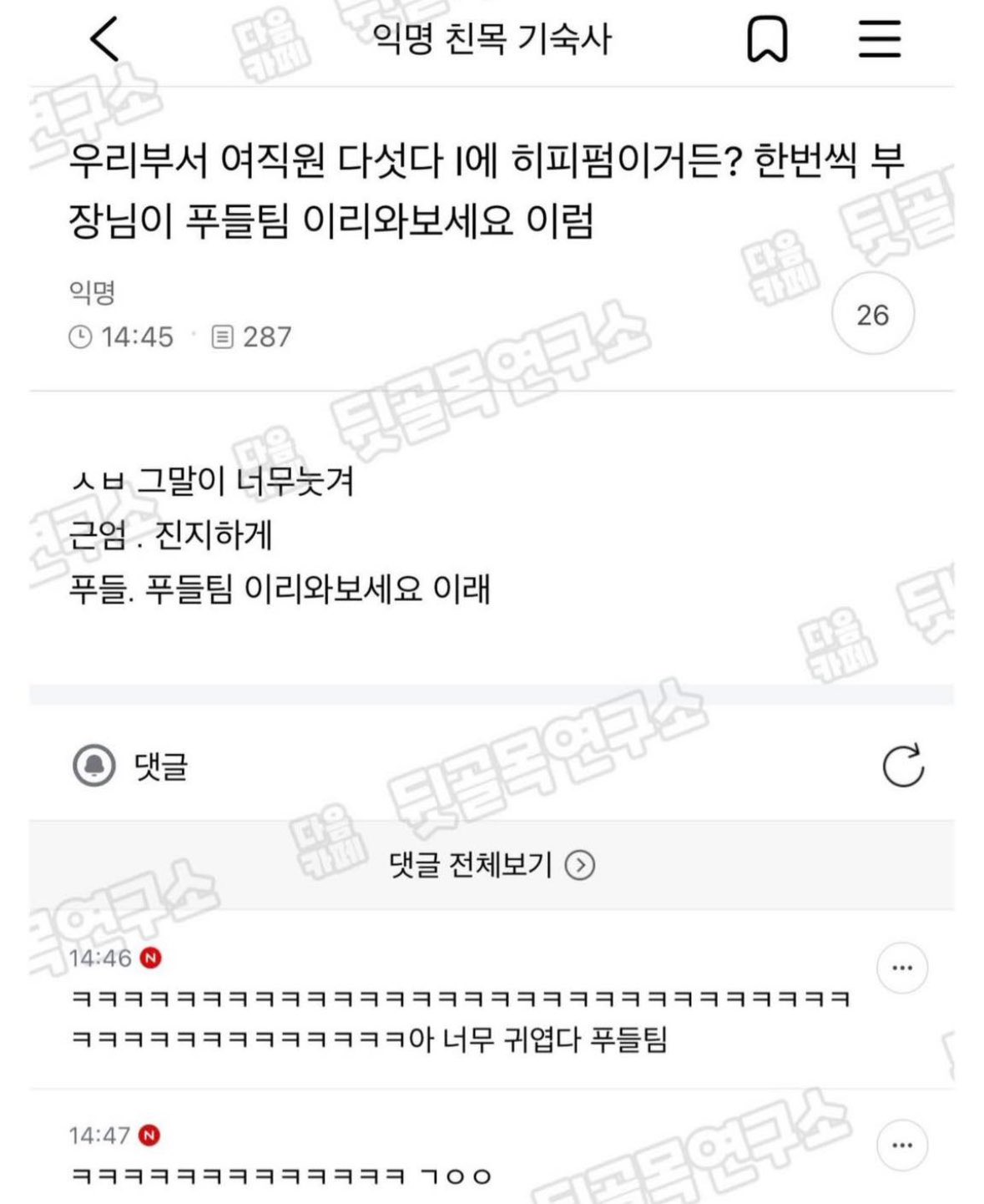This screenshot has width=984, height=1204.
Task: Click the red N badge on 14:46 comment
Action: [x=151, y=958]
